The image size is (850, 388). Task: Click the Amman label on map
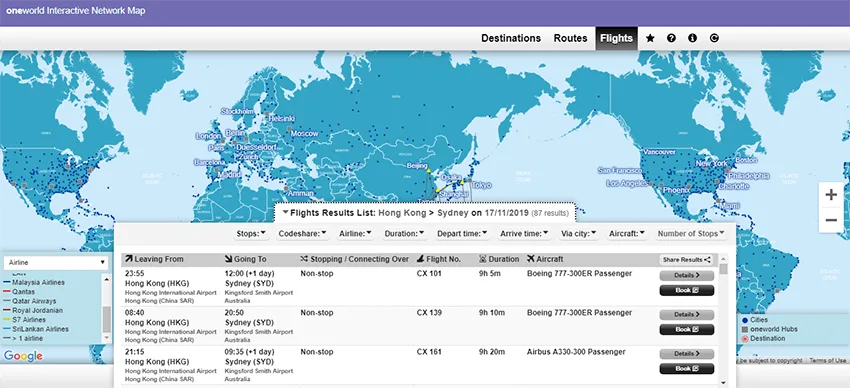click(301, 193)
